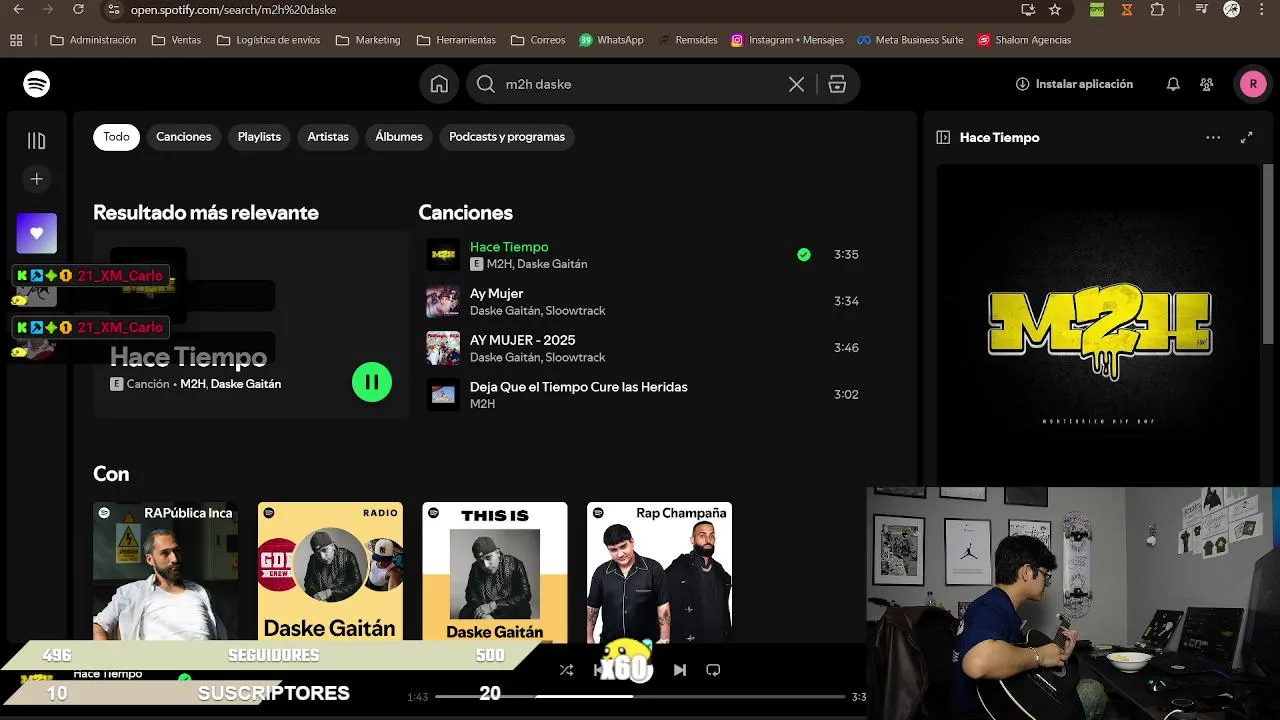Open Logística de envíos bookmark folder
Image resolution: width=1280 pixels, height=720 pixels.
tap(268, 40)
